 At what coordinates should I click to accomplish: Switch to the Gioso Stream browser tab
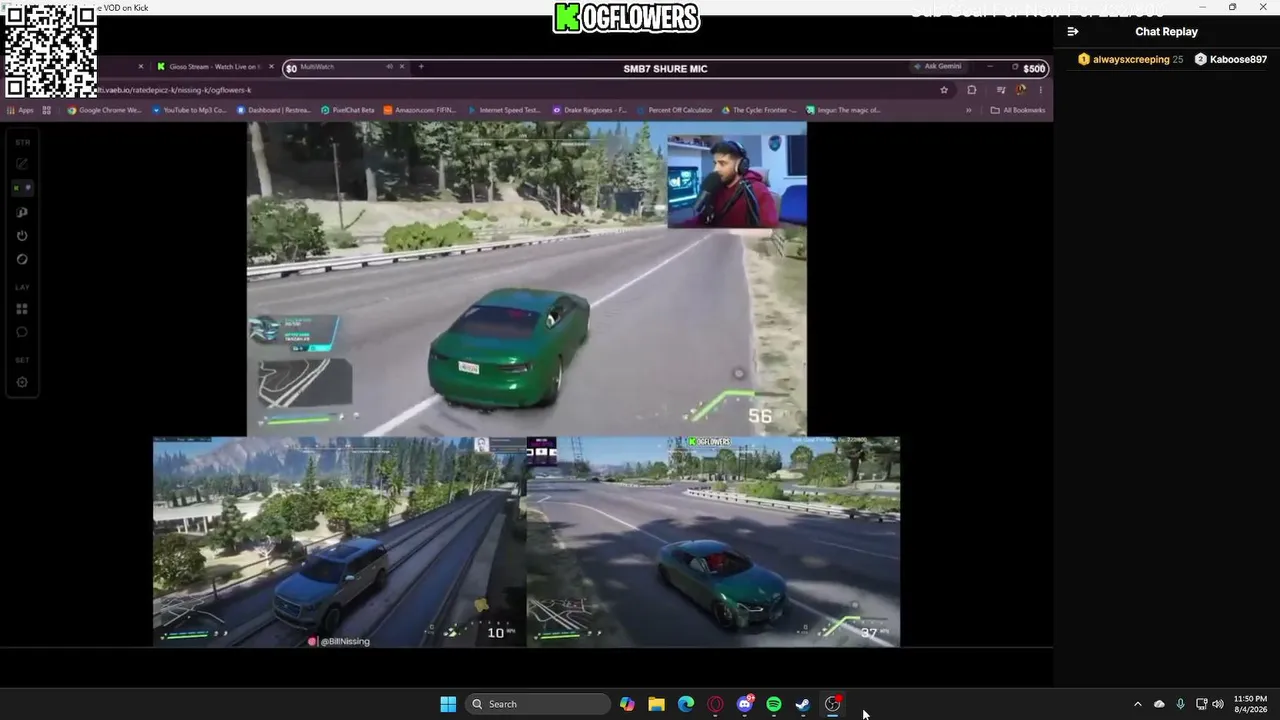point(213,67)
